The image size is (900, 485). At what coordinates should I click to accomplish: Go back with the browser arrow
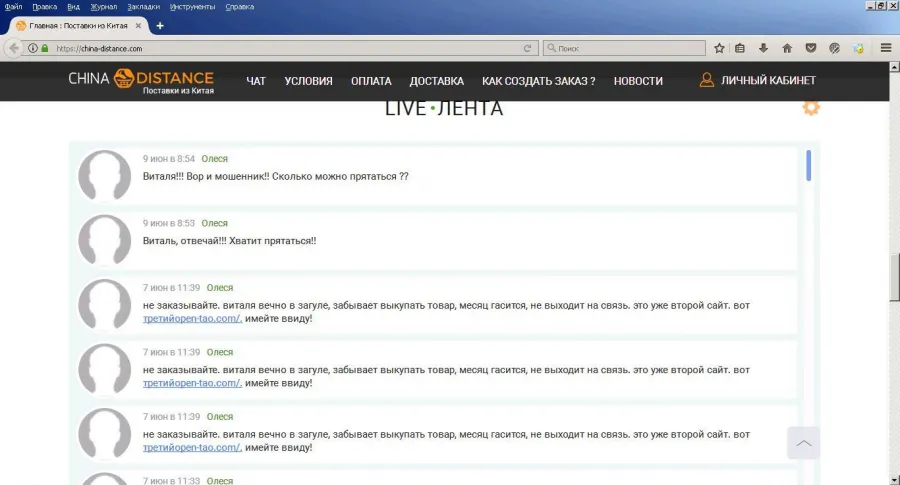click(x=14, y=48)
